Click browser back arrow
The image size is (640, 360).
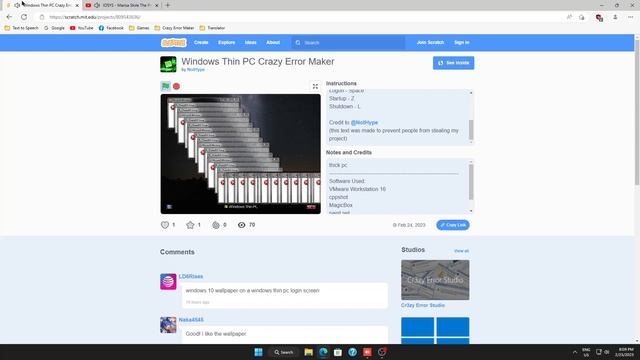(x=9, y=17)
